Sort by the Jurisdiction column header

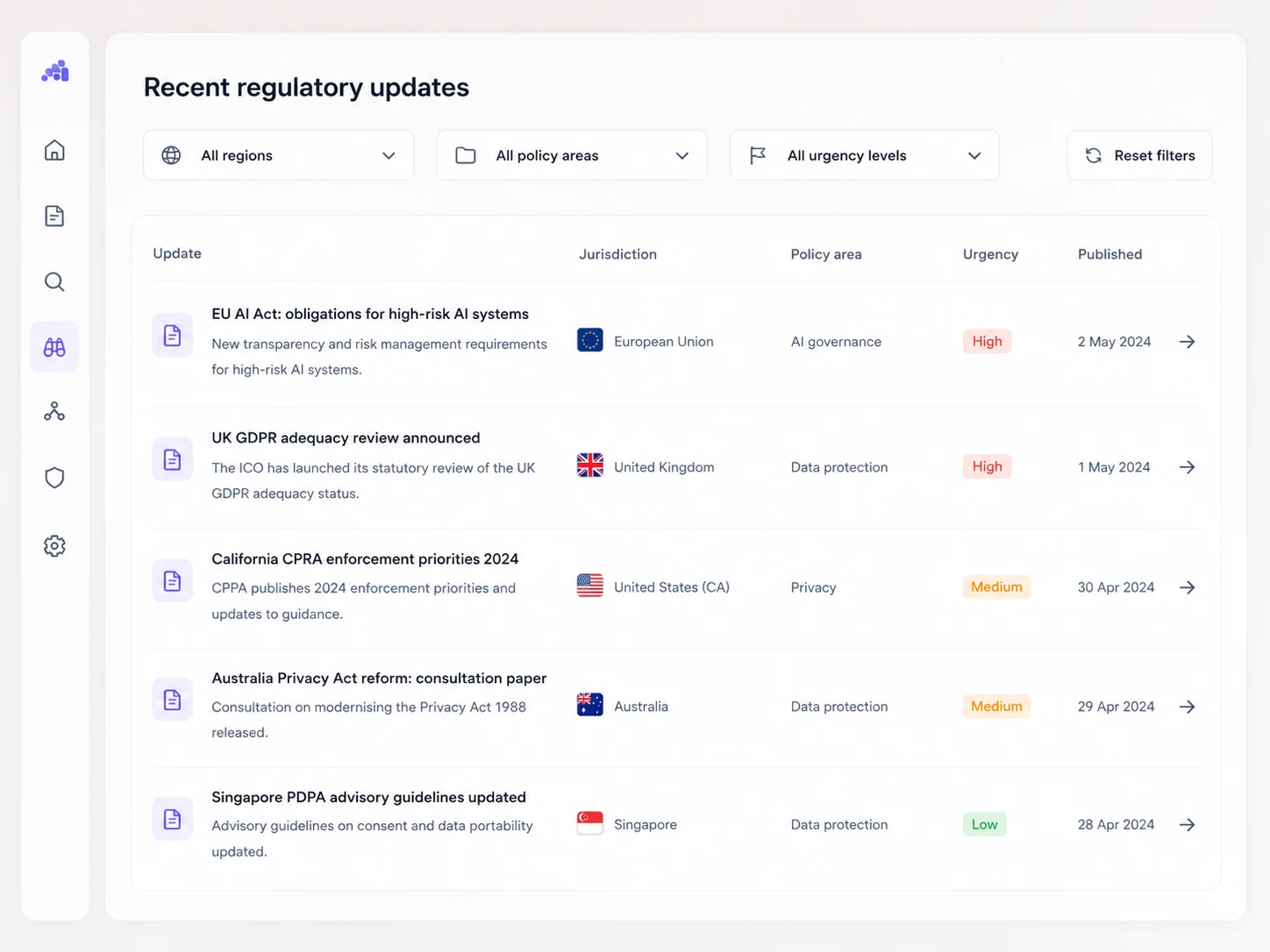[x=617, y=254]
